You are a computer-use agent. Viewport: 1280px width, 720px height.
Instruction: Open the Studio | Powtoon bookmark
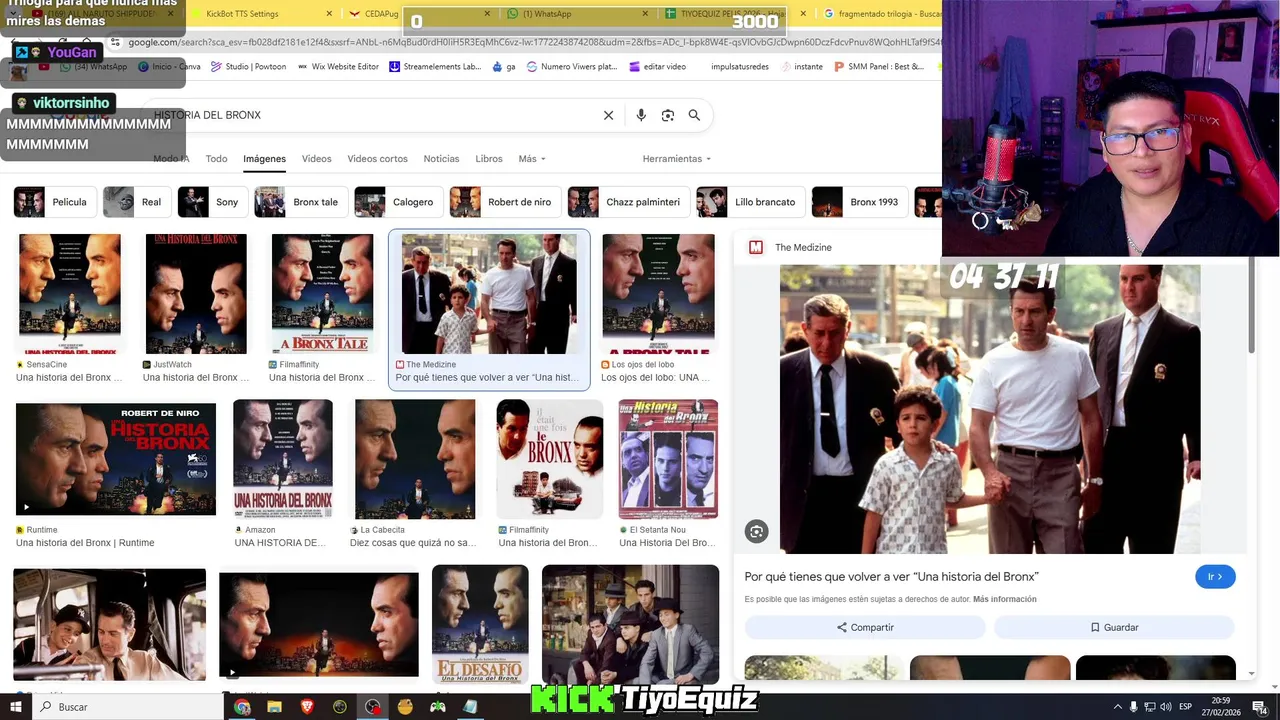click(x=248, y=67)
